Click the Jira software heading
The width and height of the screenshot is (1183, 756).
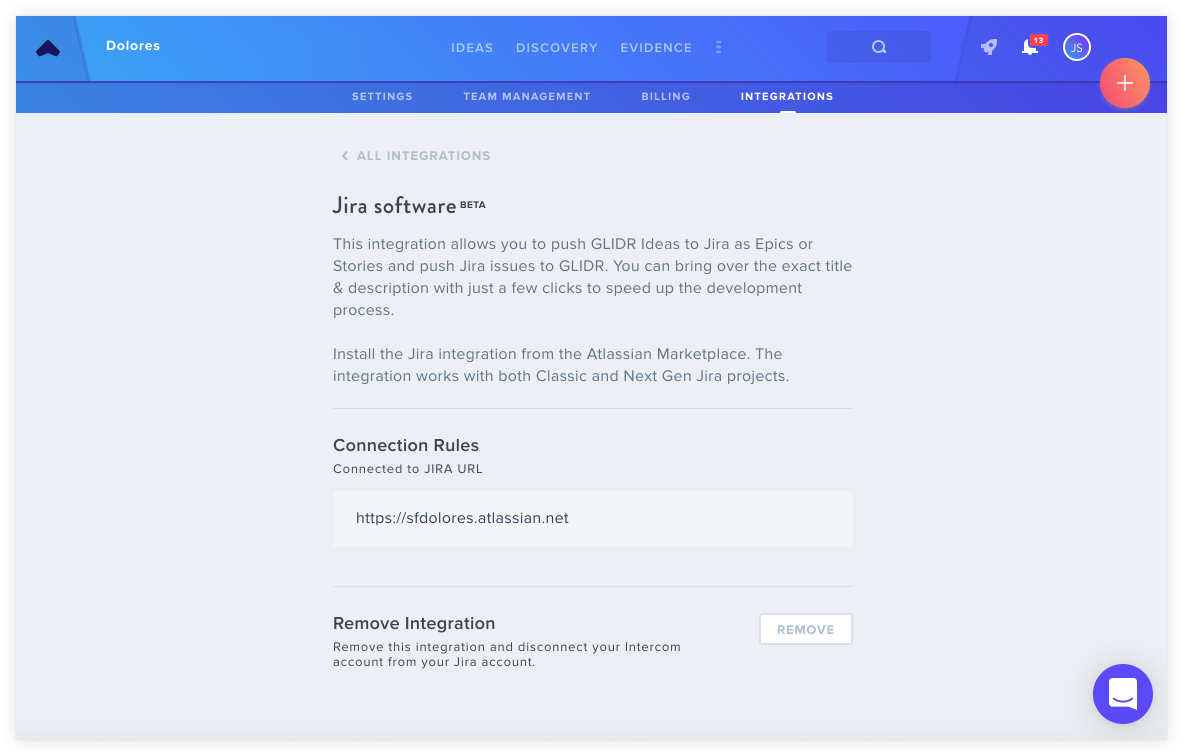coord(395,206)
